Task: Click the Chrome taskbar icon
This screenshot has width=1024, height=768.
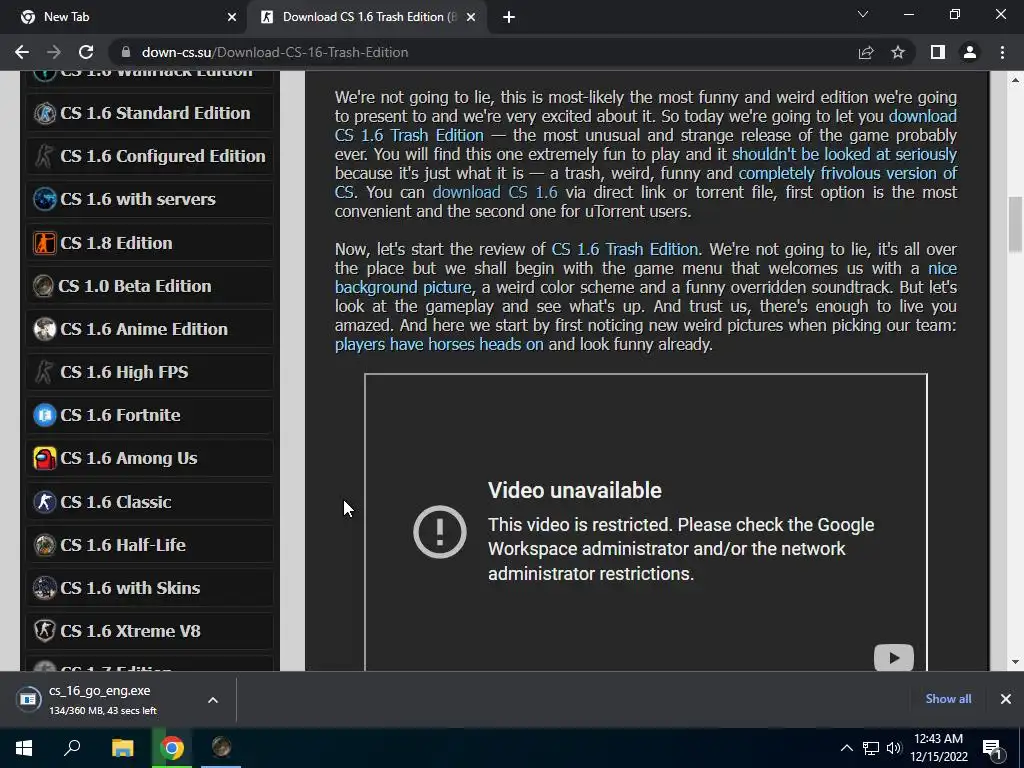Action: (172, 748)
